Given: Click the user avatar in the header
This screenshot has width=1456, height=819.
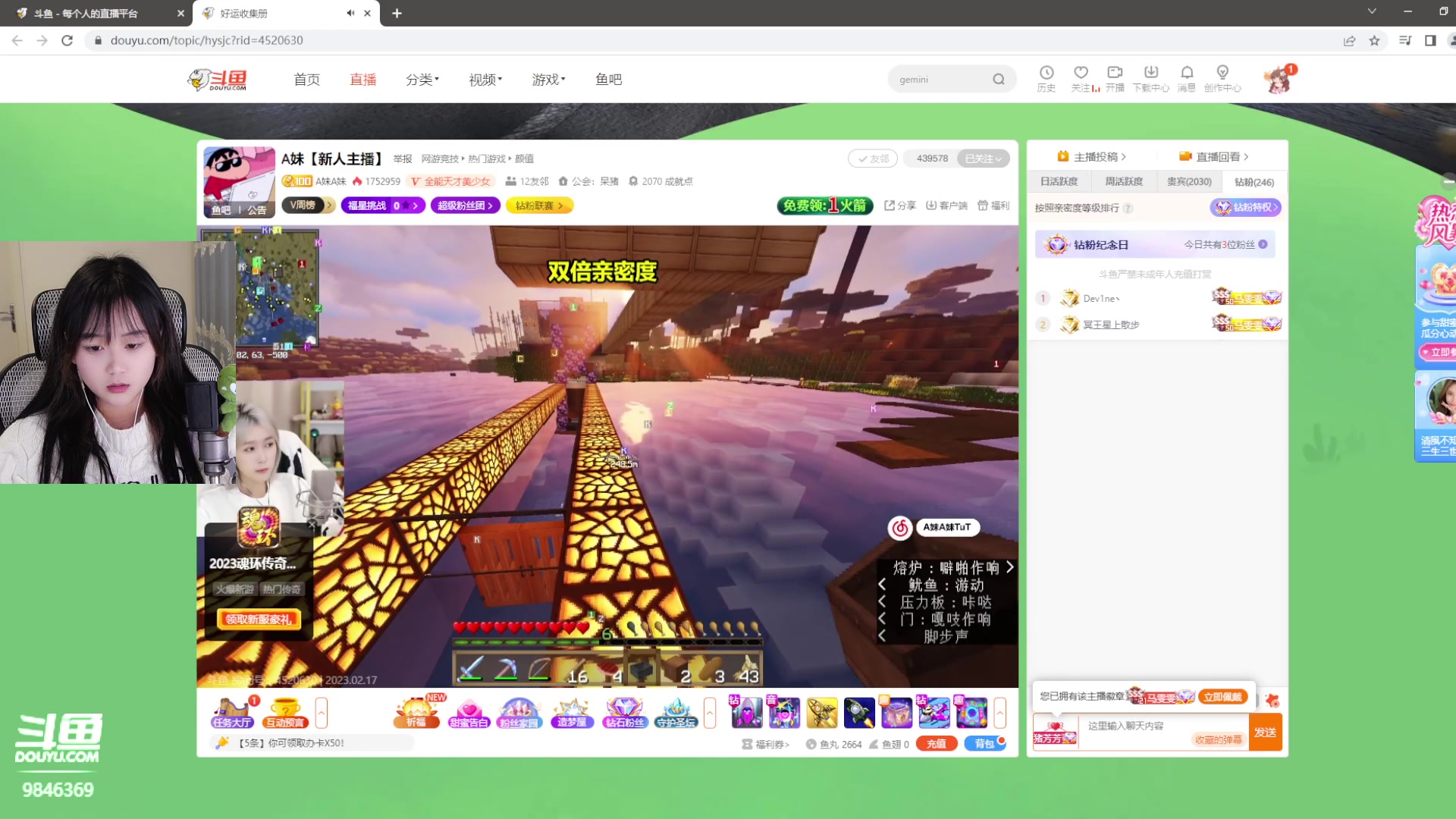Looking at the screenshot, I should pyautogui.click(x=1279, y=80).
